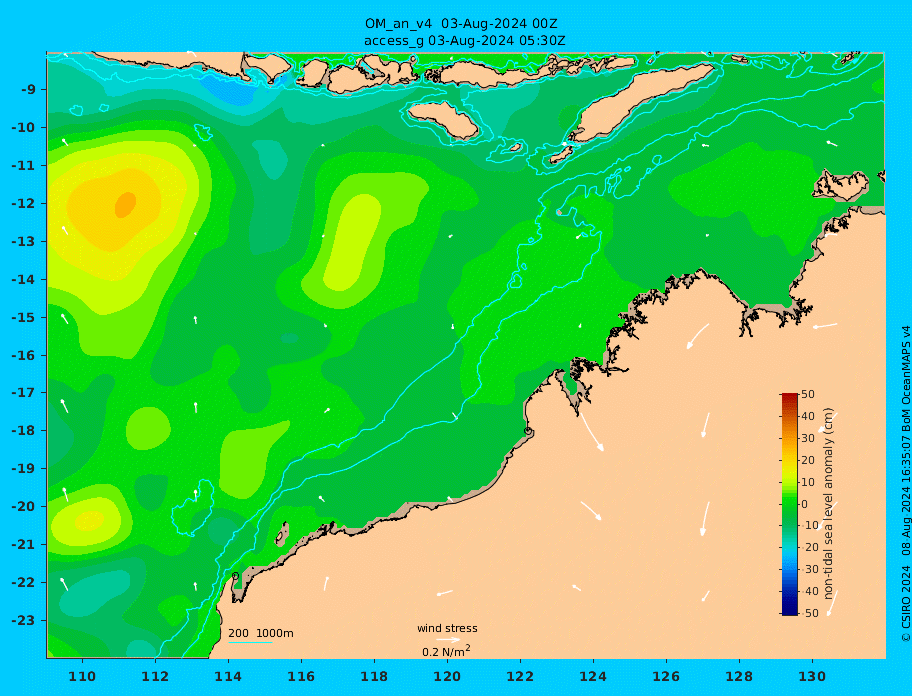
Task: Click the "0.2 N/m2" wind stress scale text
Action: 446,651
